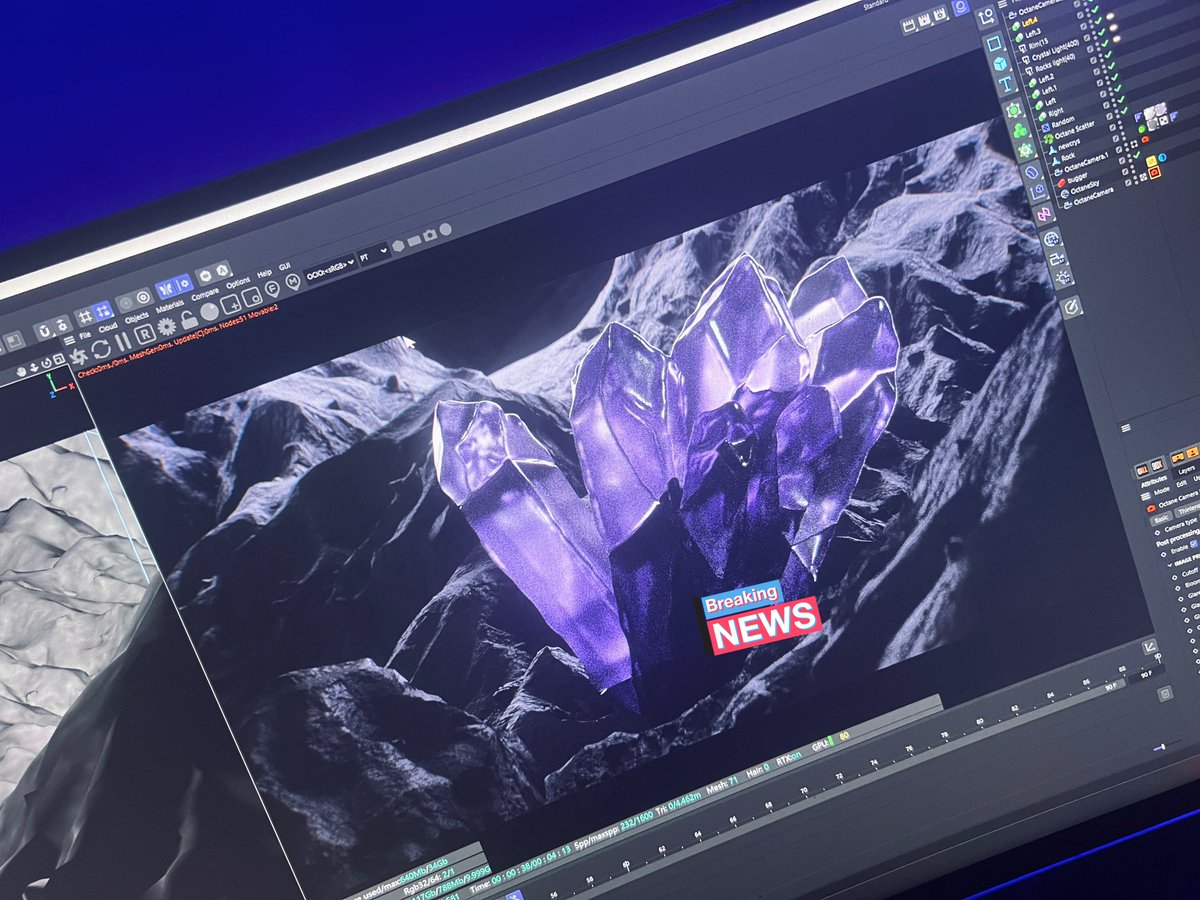Click the red bugger material swatch
The image size is (1200, 900).
(1063, 182)
